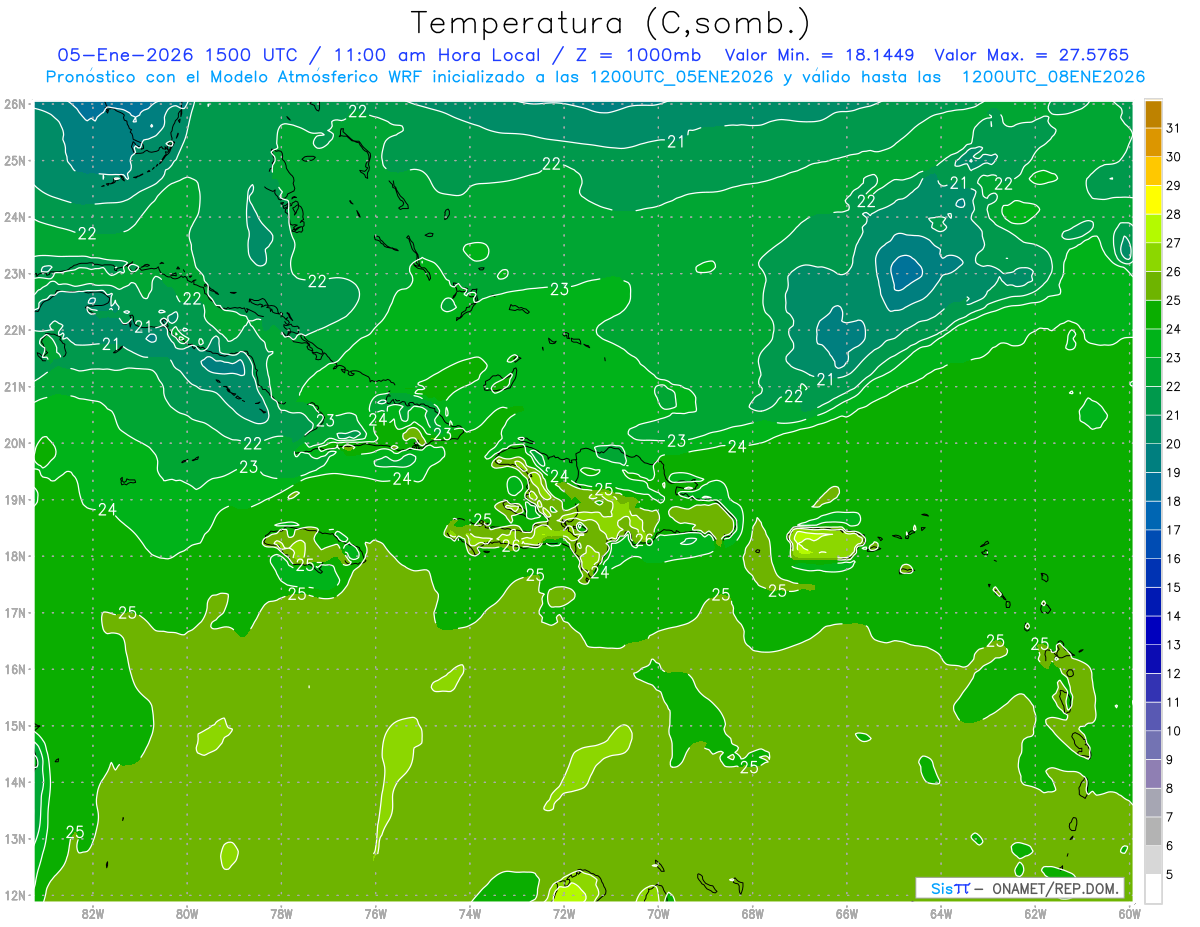Click the '78W' longitude axis label
Screen dimensions: 1200x927
(x=281, y=914)
